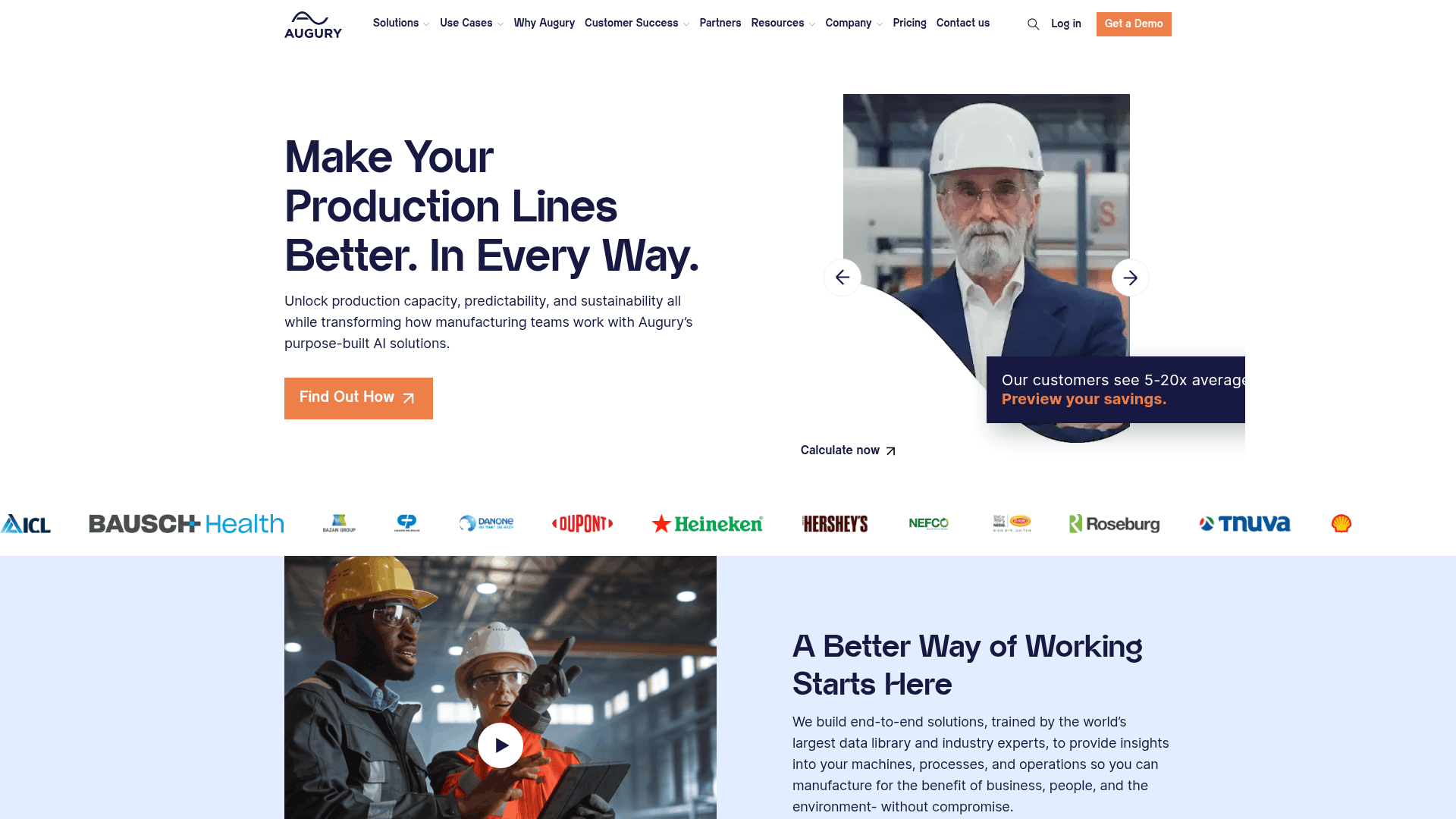Advance to next carousel slide
This screenshot has height=819, width=1456.
pos(1130,278)
